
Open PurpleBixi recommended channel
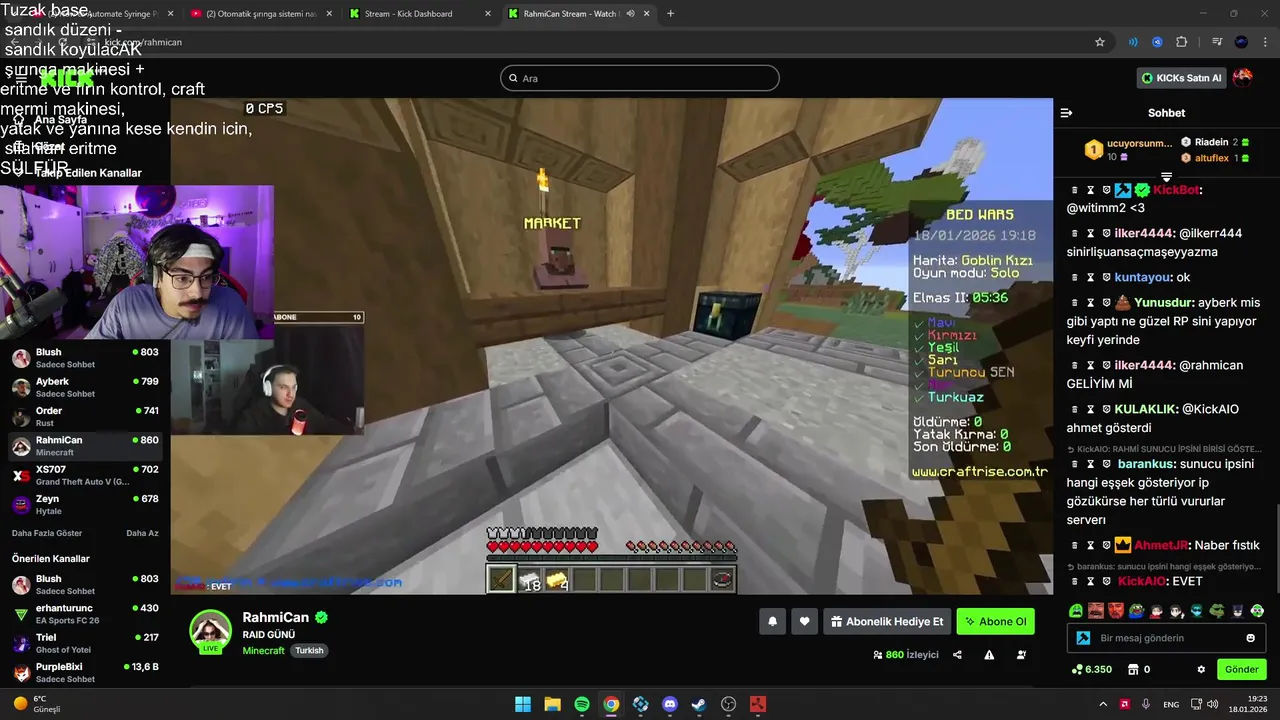85,672
